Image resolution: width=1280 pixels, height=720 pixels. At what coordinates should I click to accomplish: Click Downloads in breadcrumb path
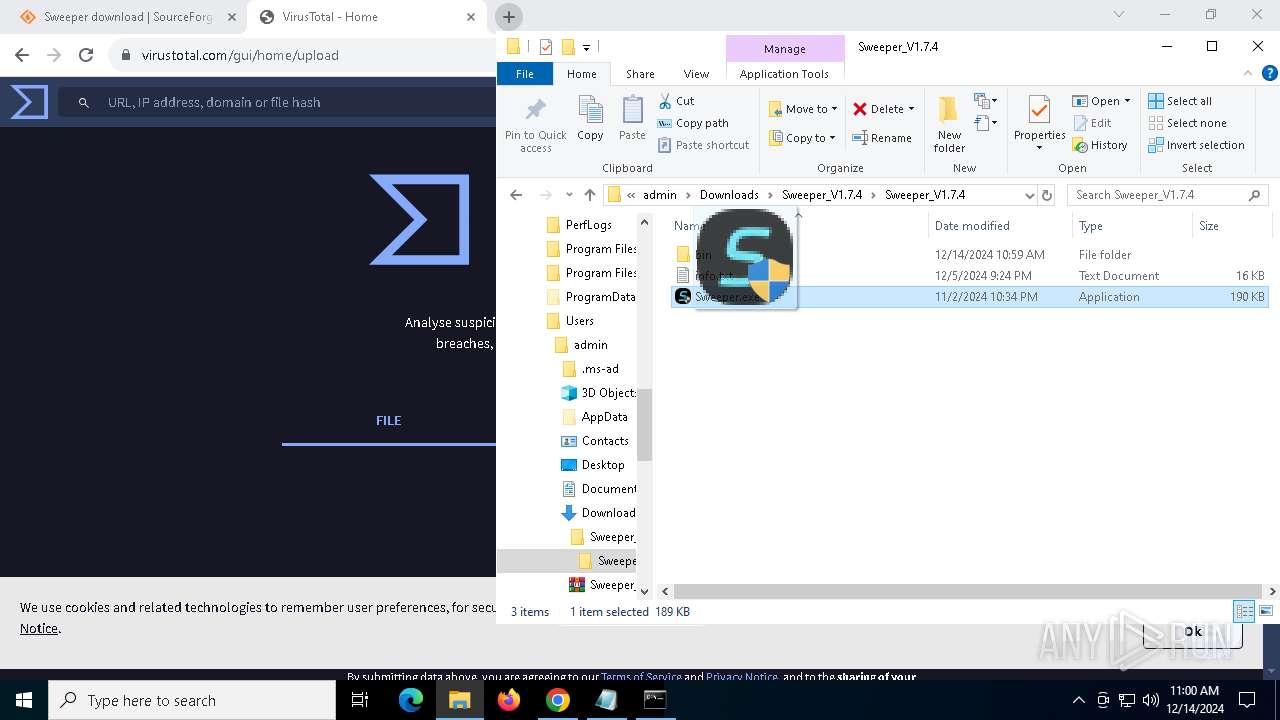coord(729,195)
